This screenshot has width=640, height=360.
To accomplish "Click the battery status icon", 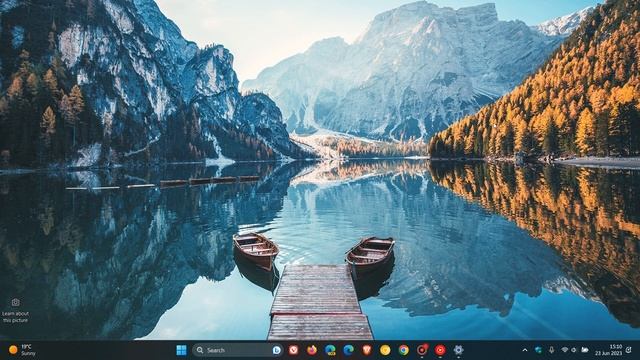I will [x=585, y=350].
